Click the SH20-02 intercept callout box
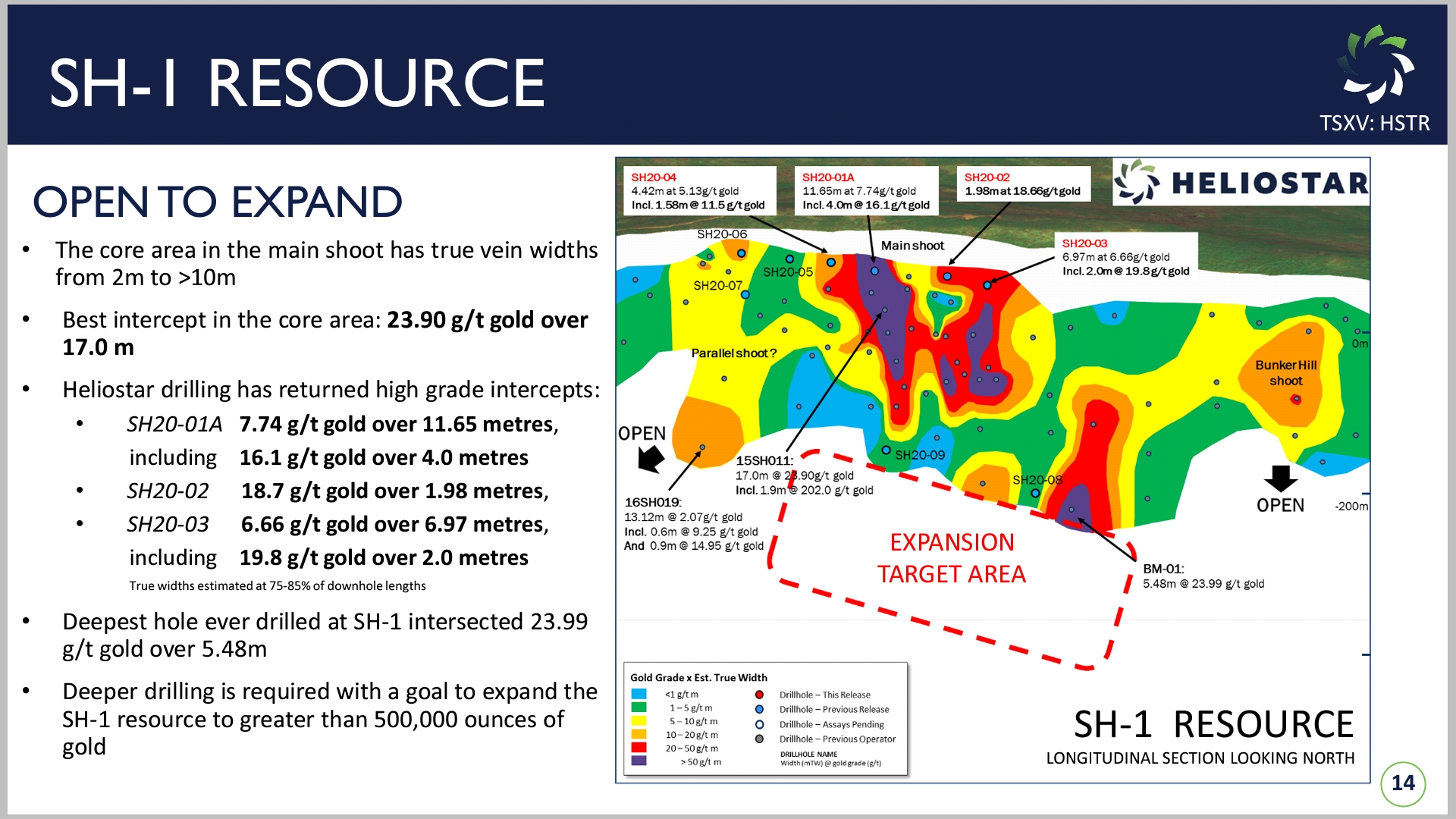 [1022, 184]
